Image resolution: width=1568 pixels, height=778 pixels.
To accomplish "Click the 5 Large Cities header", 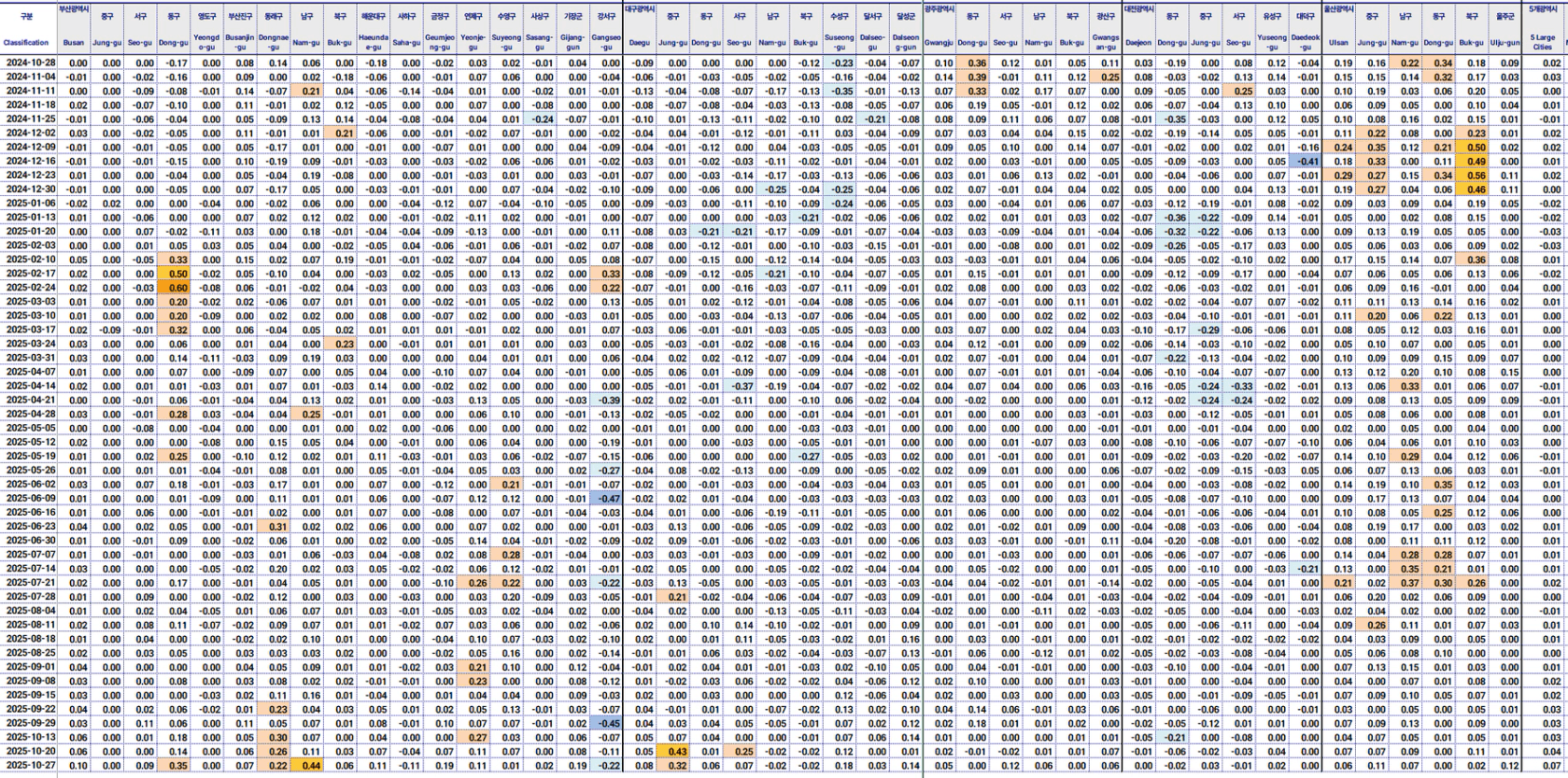I will 1543,42.
